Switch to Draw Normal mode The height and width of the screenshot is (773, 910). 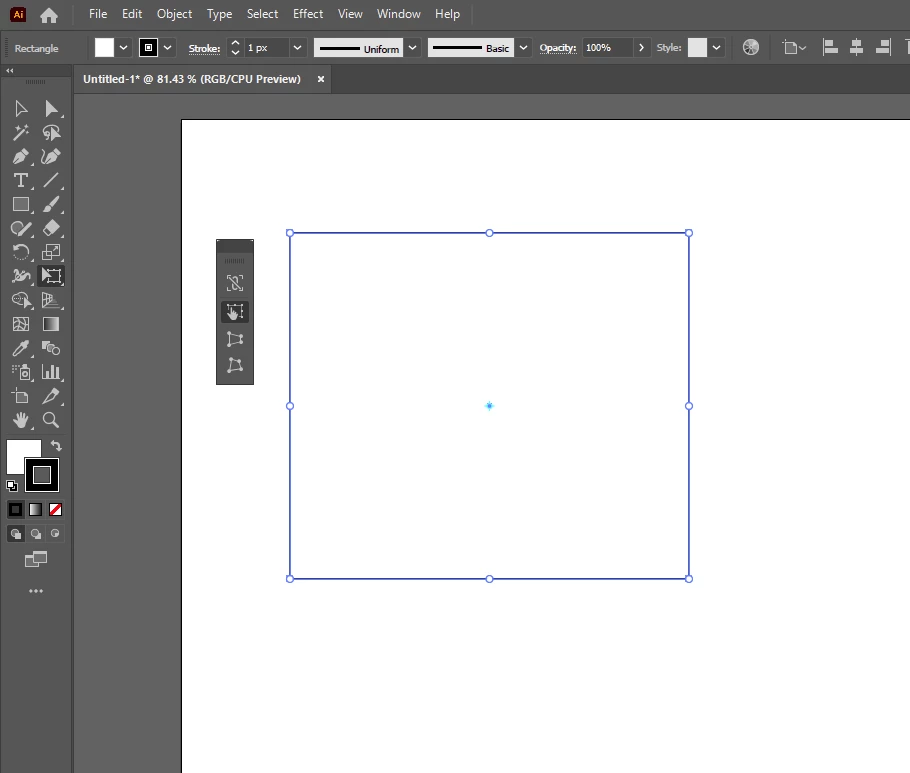(16, 533)
